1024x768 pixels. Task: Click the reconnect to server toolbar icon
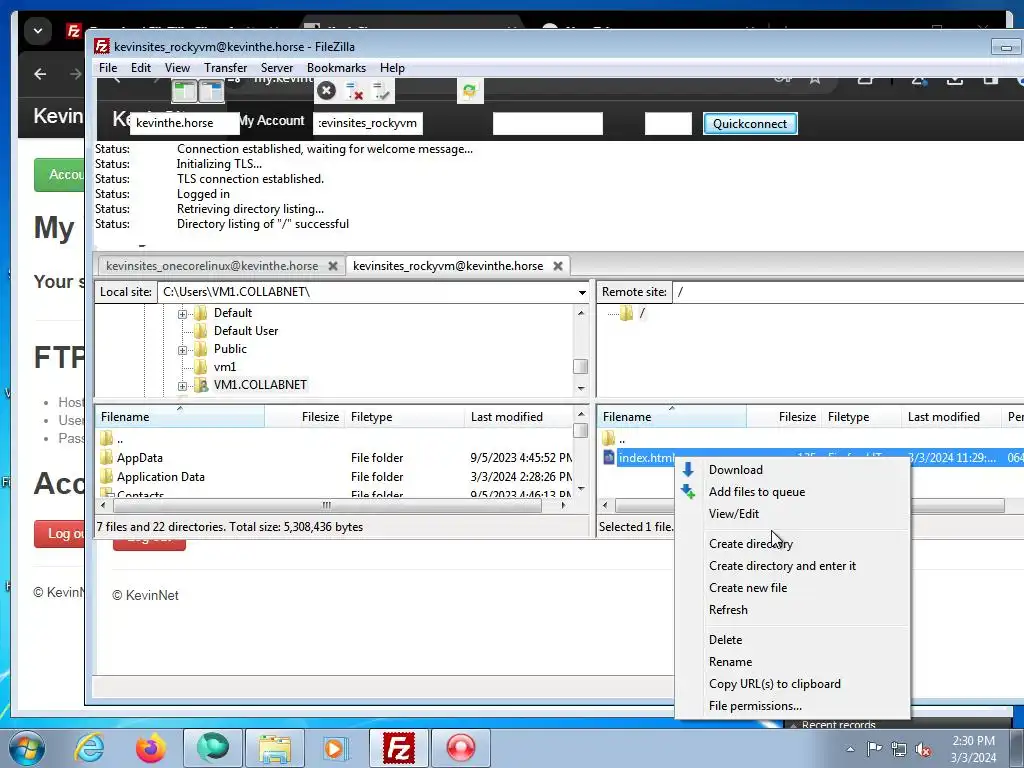[x=380, y=91]
